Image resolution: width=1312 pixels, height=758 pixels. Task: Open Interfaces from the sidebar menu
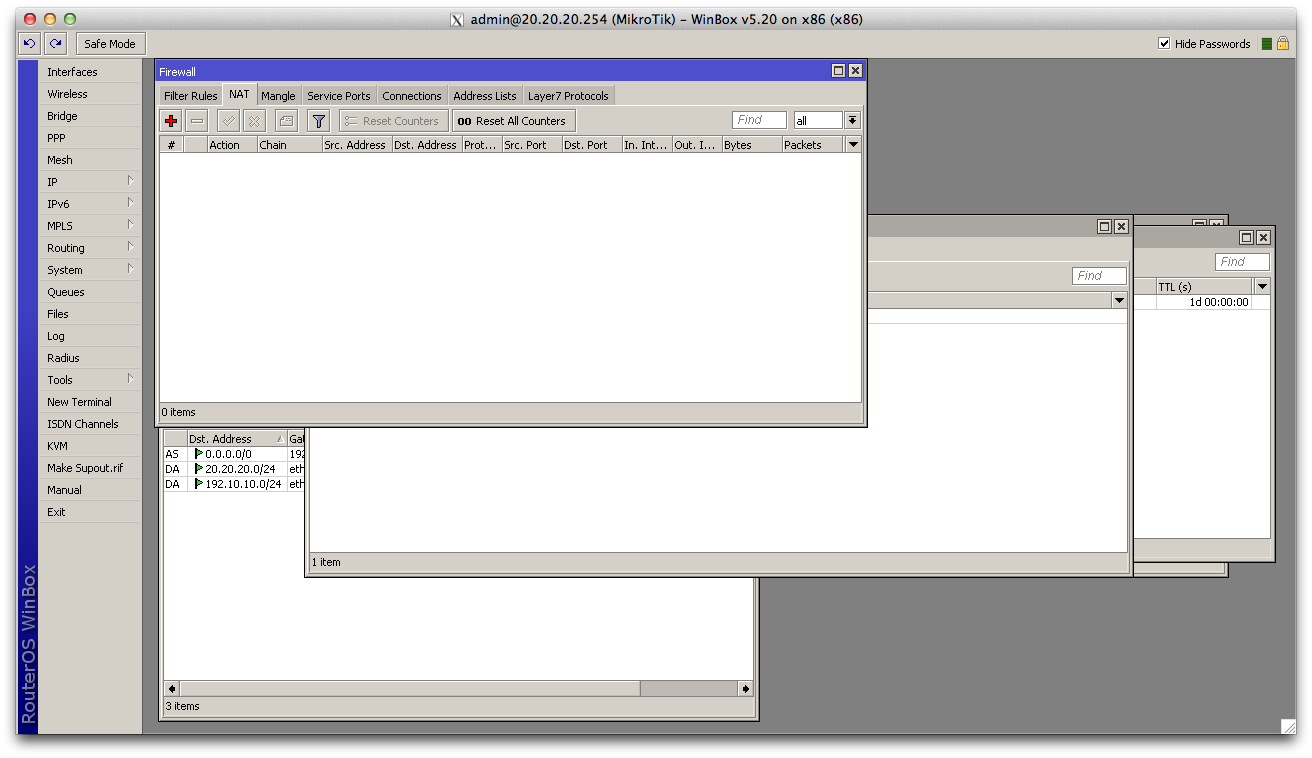click(90, 72)
